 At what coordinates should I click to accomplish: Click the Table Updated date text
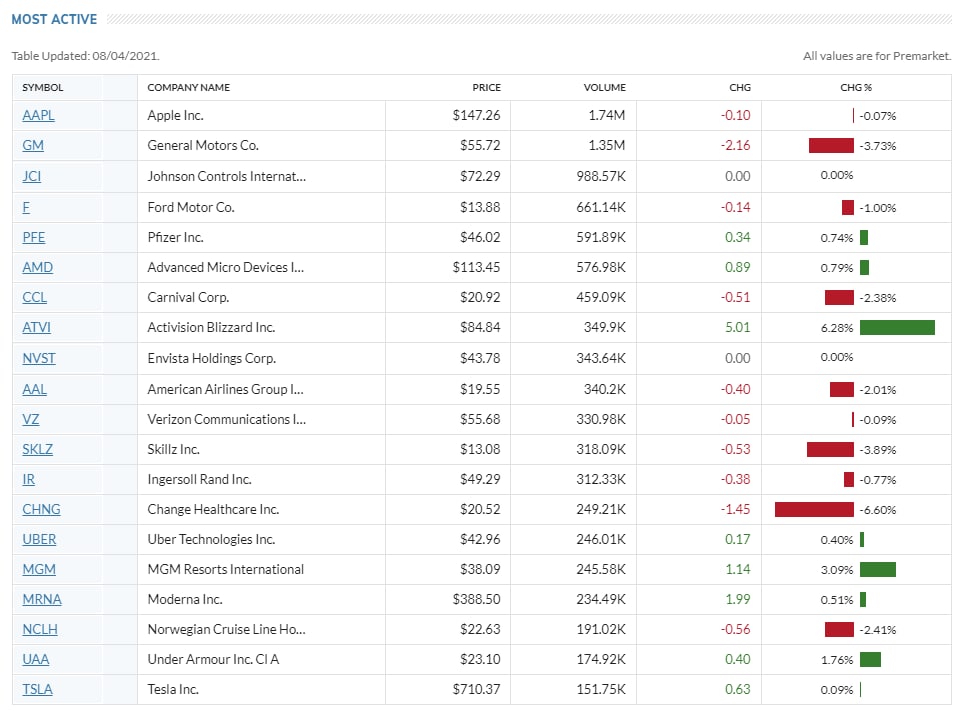tap(85, 56)
